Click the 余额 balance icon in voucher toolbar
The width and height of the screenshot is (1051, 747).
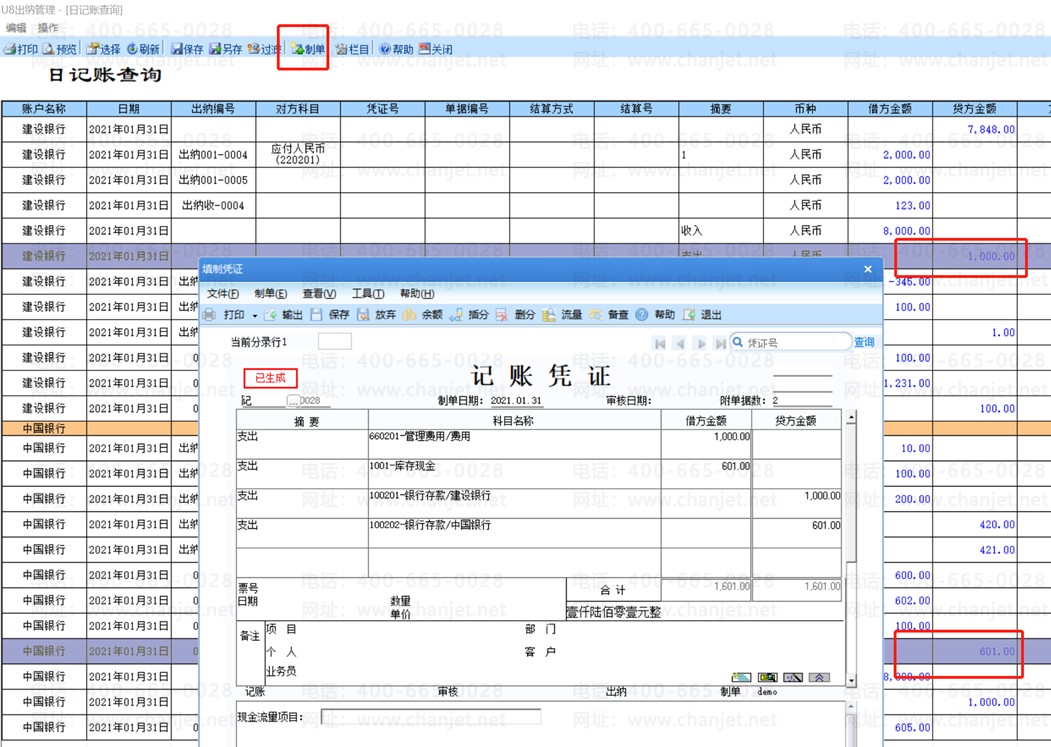423,314
